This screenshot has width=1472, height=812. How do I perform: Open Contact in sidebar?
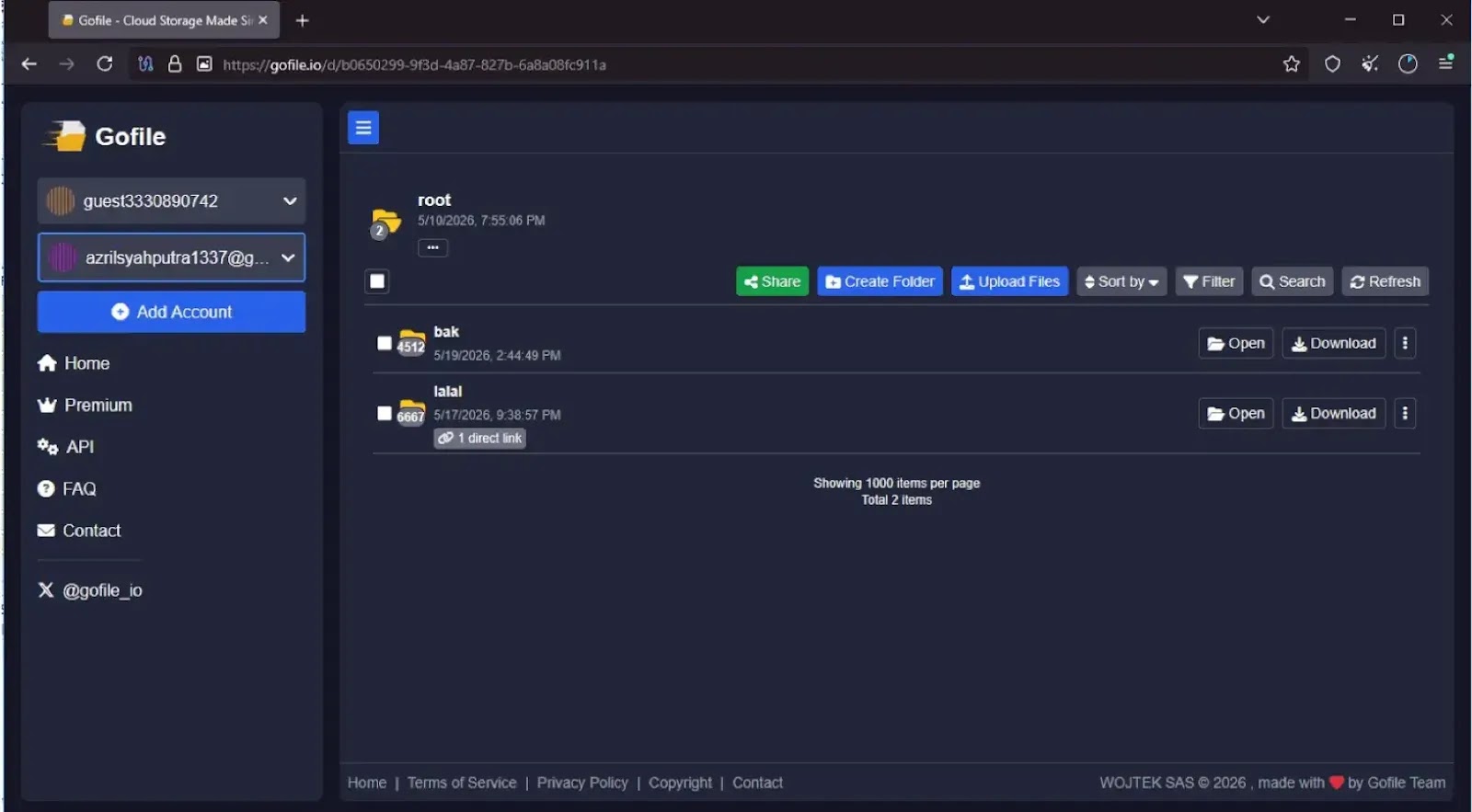click(x=79, y=531)
